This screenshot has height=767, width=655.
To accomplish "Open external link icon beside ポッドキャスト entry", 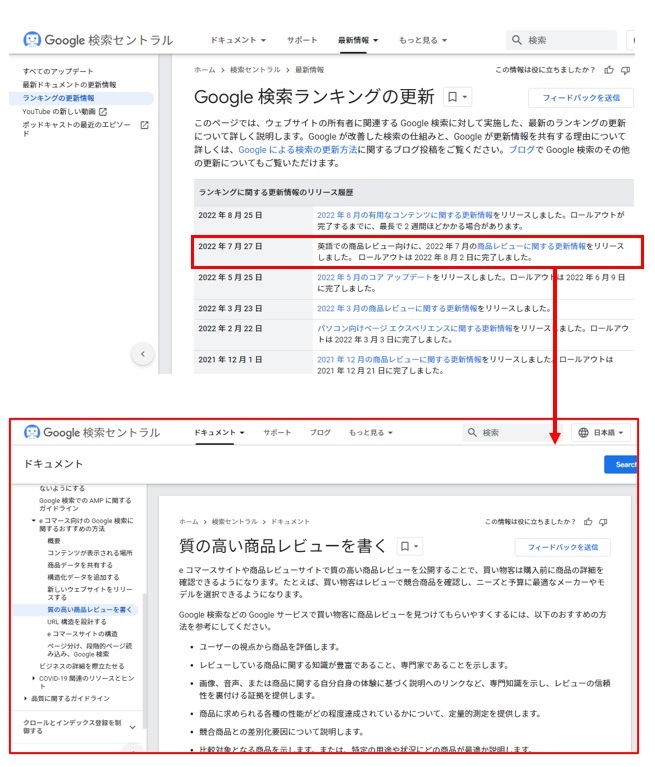I will pyautogui.click(x=145, y=125).
